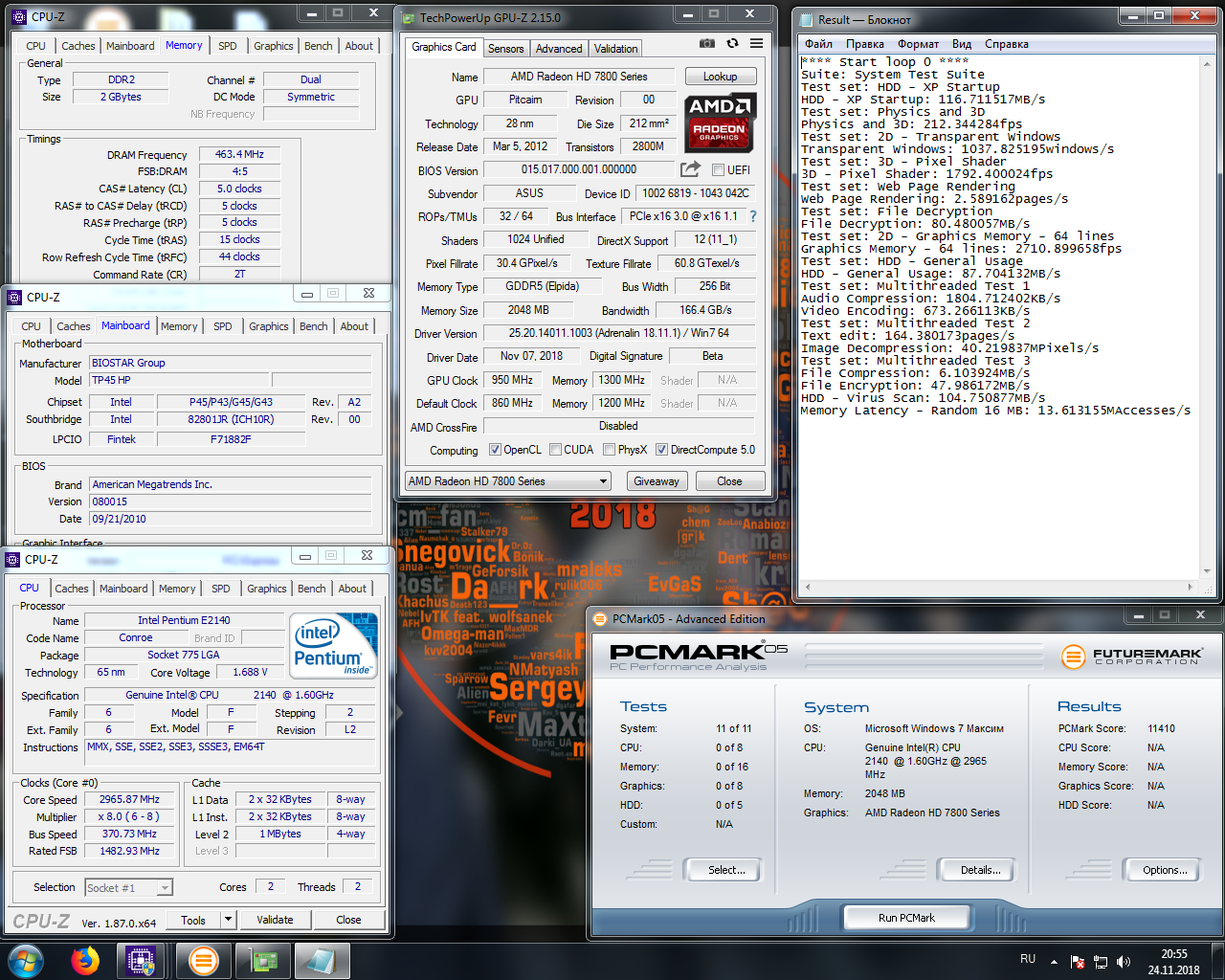Screen dimensions: 1225x980
Task: Expand the CPU-Z Tools dropdown arrow
Action: click(228, 920)
